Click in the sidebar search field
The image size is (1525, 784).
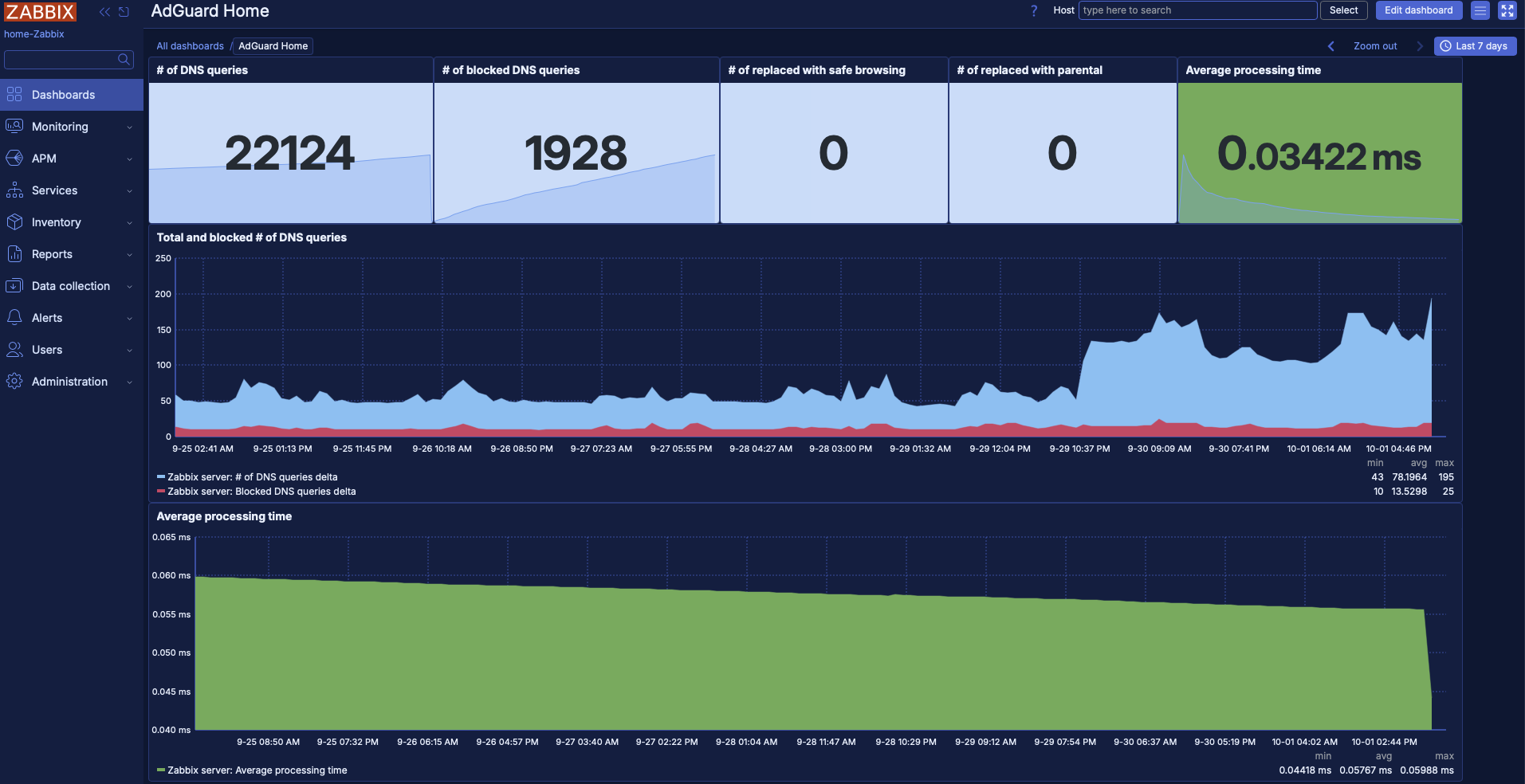click(69, 59)
